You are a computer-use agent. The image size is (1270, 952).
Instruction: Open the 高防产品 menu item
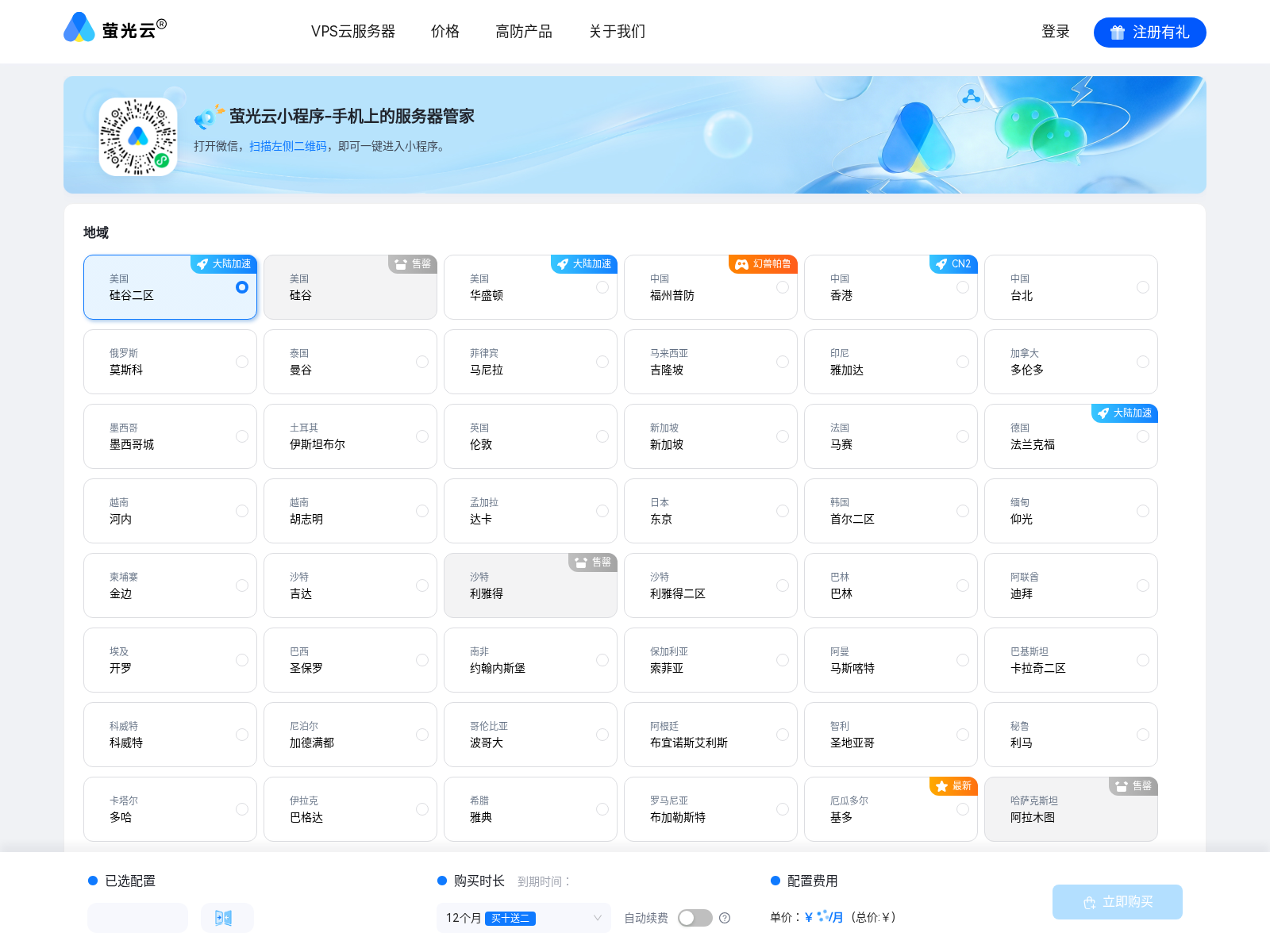coord(523,32)
